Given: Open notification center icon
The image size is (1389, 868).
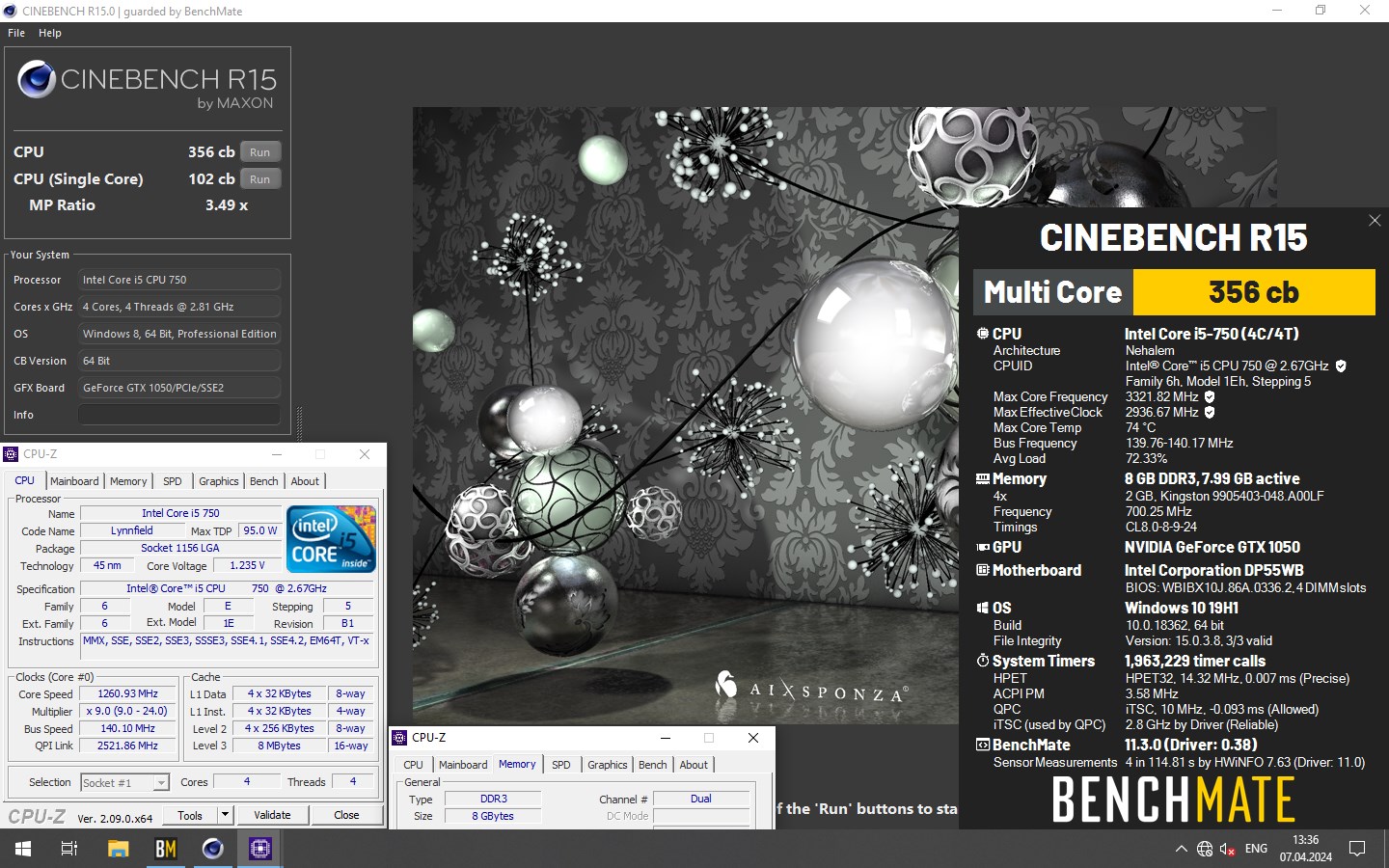Looking at the screenshot, I should point(1357,849).
